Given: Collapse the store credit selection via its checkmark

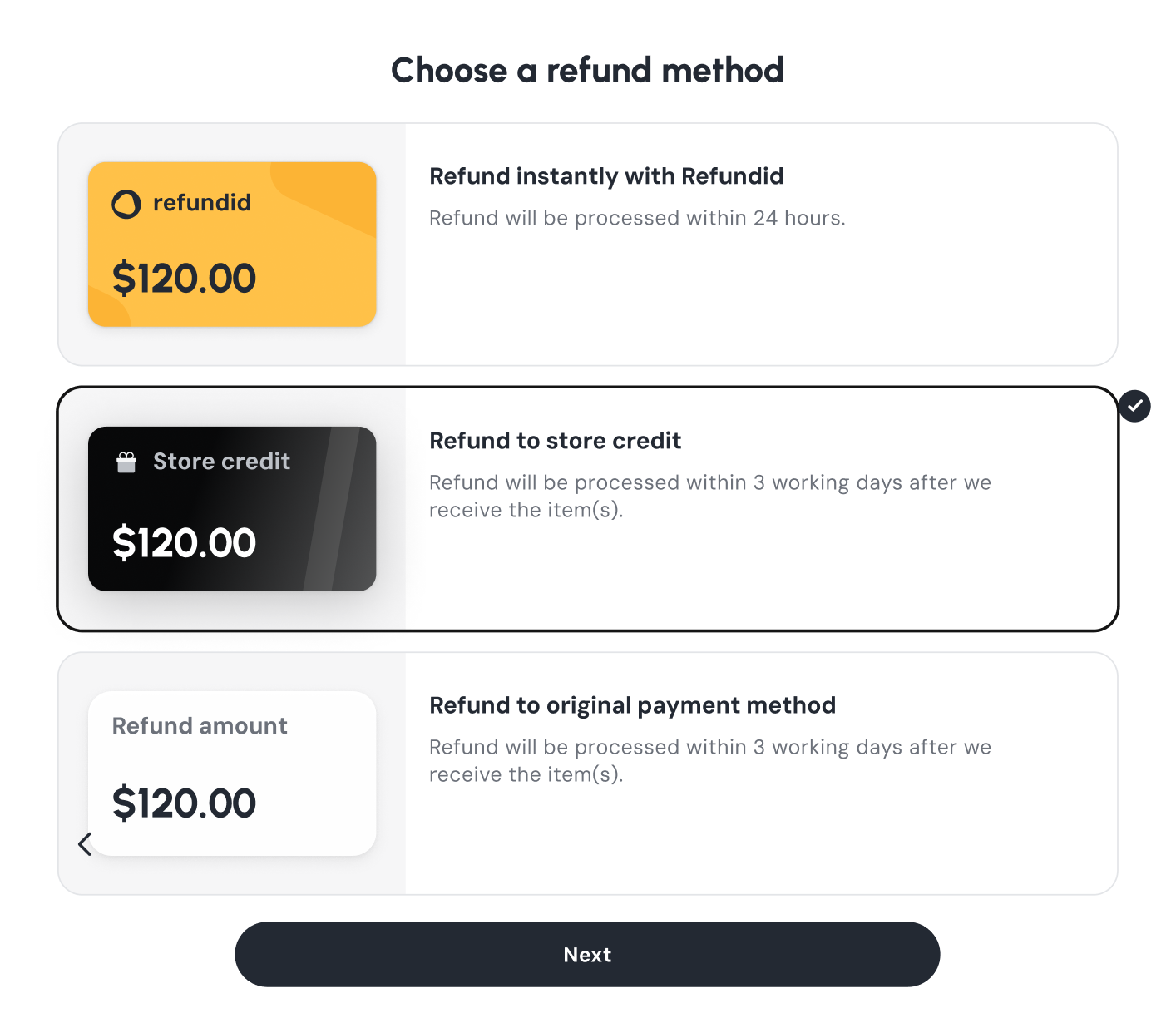Looking at the screenshot, I should click(1134, 406).
